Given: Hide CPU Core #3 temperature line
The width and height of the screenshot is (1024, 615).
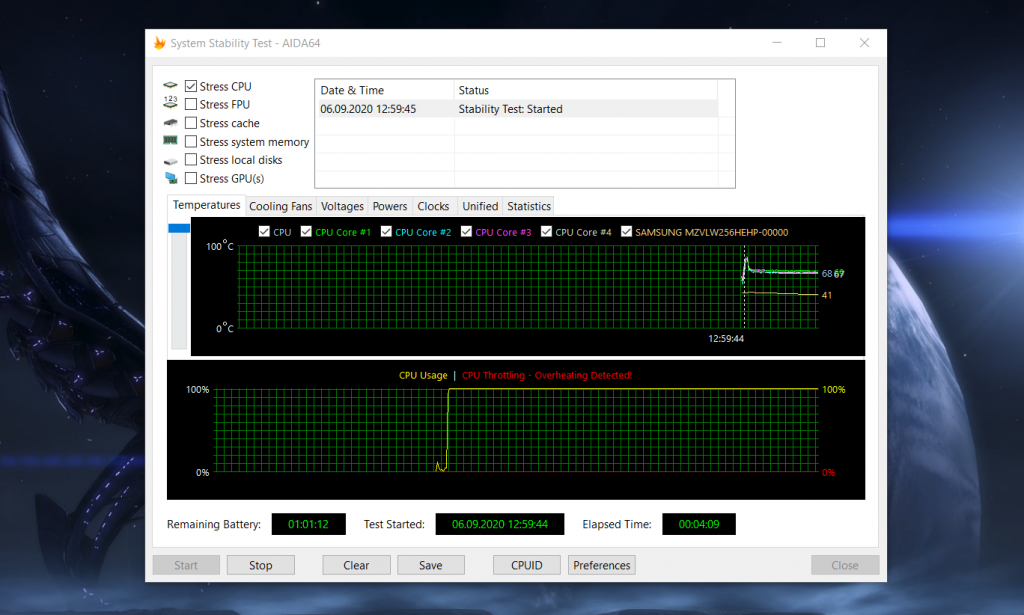Looking at the screenshot, I should pyautogui.click(x=466, y=231).
